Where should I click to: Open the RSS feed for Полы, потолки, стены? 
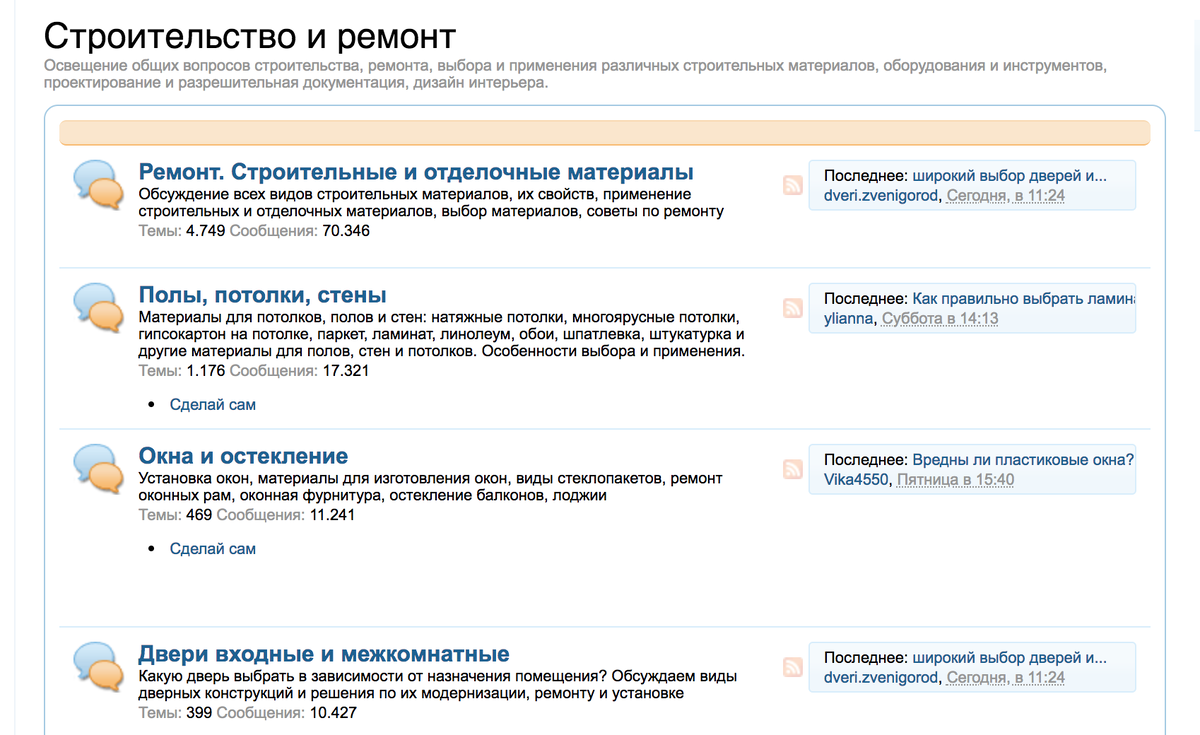pos(793,309)
